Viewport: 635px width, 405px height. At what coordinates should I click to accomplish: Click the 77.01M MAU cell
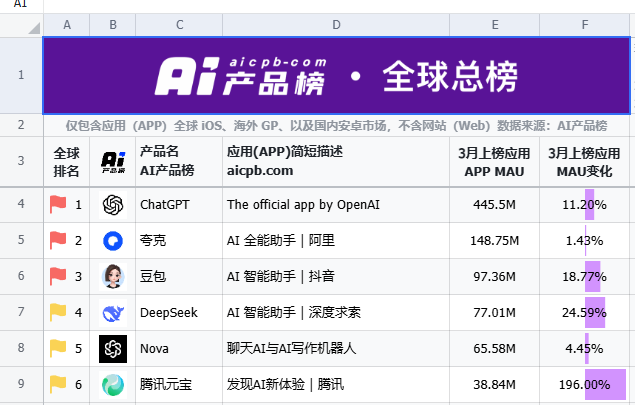[x=494, y=313]
